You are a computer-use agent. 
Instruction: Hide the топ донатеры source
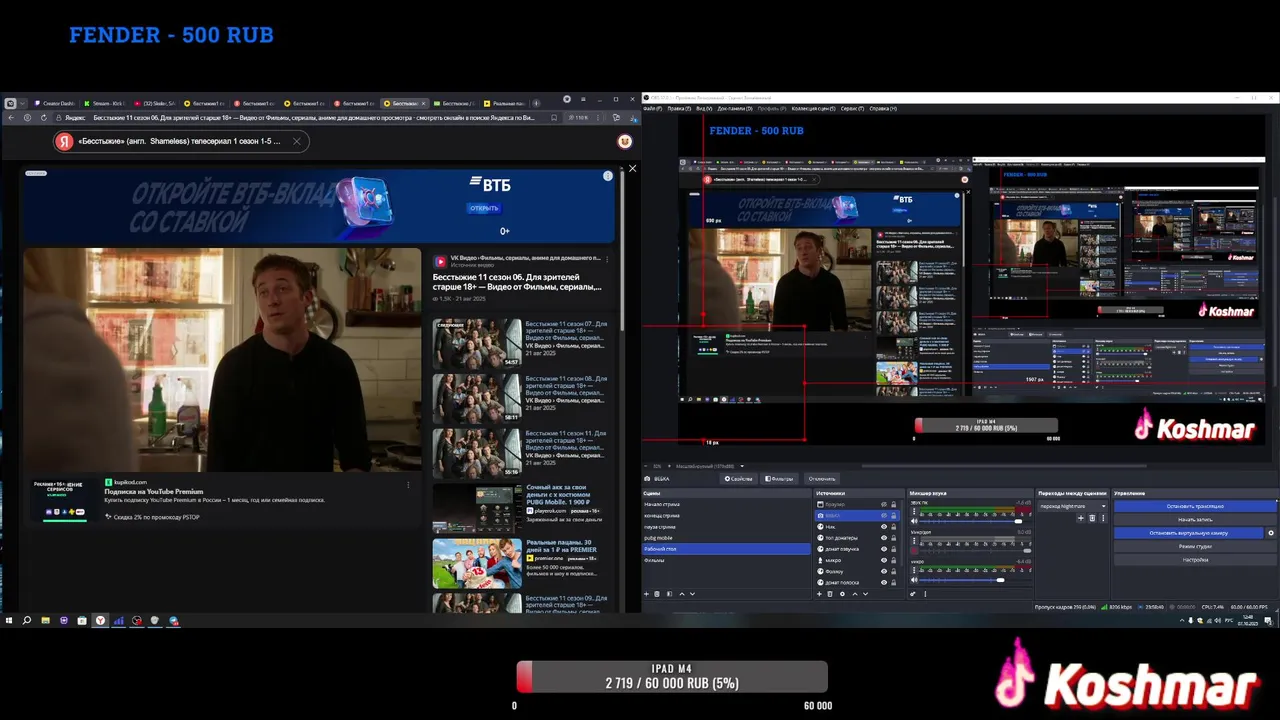[x=884, y=538]
